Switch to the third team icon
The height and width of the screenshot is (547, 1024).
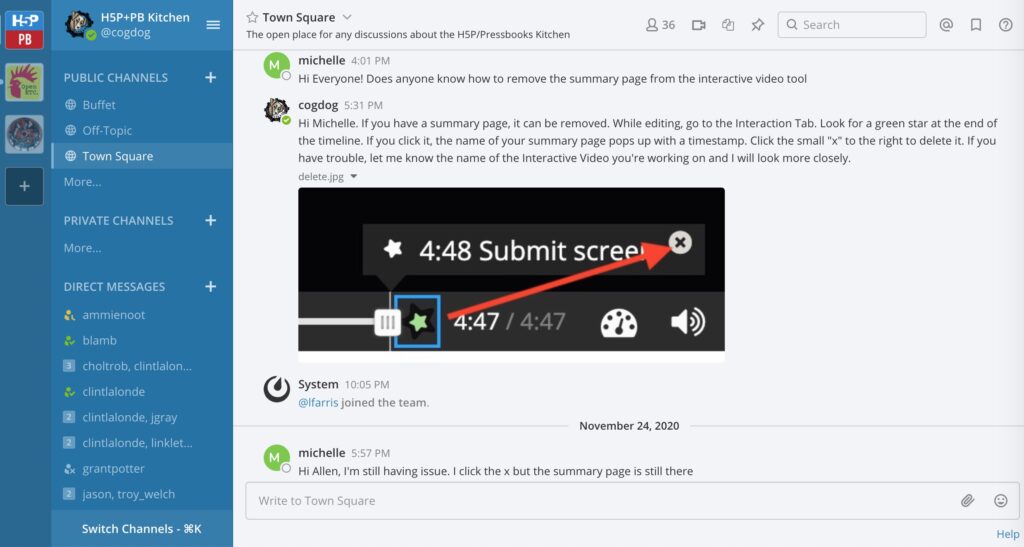[x=24, y=134]
